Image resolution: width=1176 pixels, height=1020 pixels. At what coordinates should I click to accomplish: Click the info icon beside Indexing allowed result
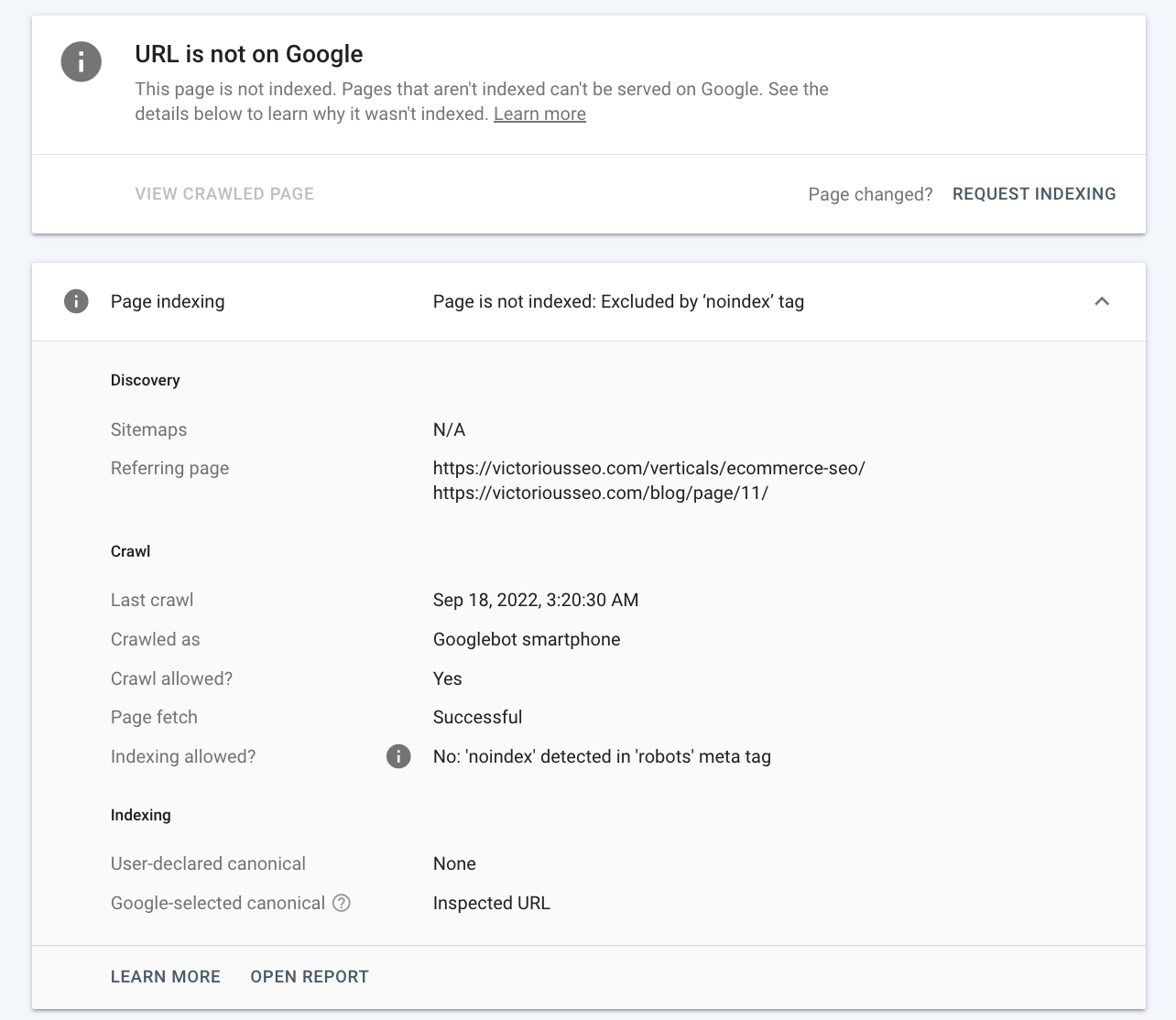pos(397,756)
